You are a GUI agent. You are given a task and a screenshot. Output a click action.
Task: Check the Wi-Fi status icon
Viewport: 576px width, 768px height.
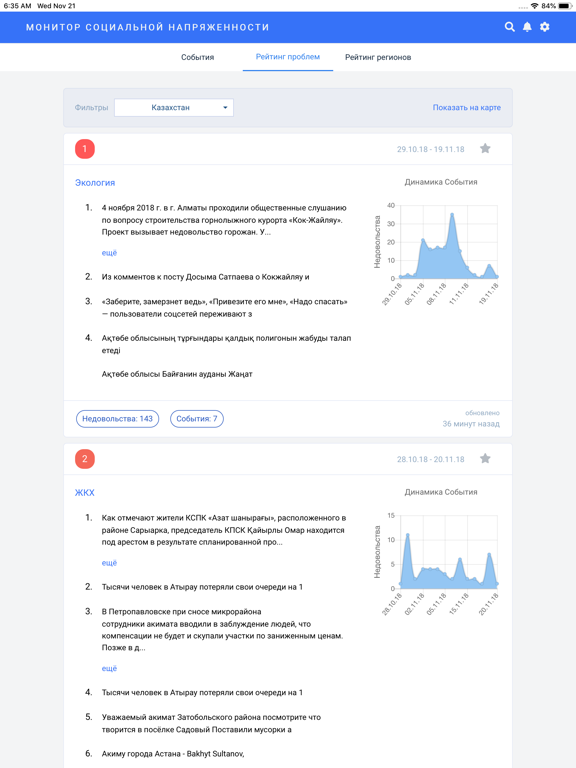[534, 6]
